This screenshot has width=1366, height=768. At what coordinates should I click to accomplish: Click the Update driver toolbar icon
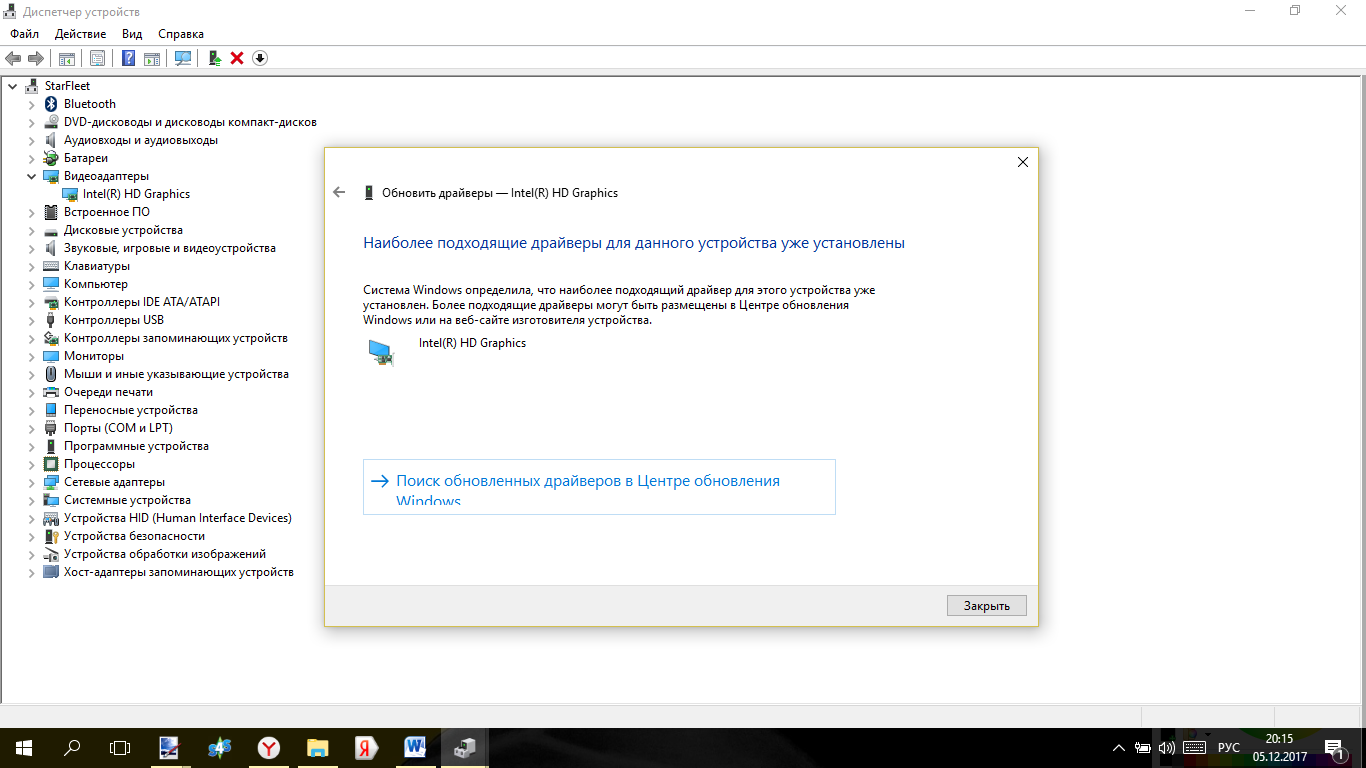click(214, 58)
